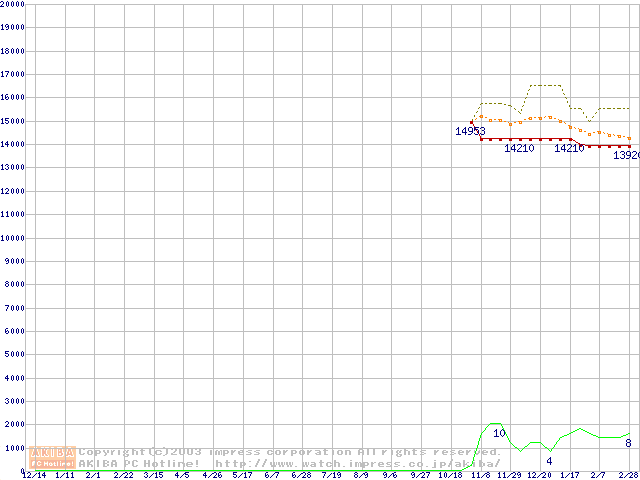
Task: Click the 13920 price label at right
Action: [626, 156]
